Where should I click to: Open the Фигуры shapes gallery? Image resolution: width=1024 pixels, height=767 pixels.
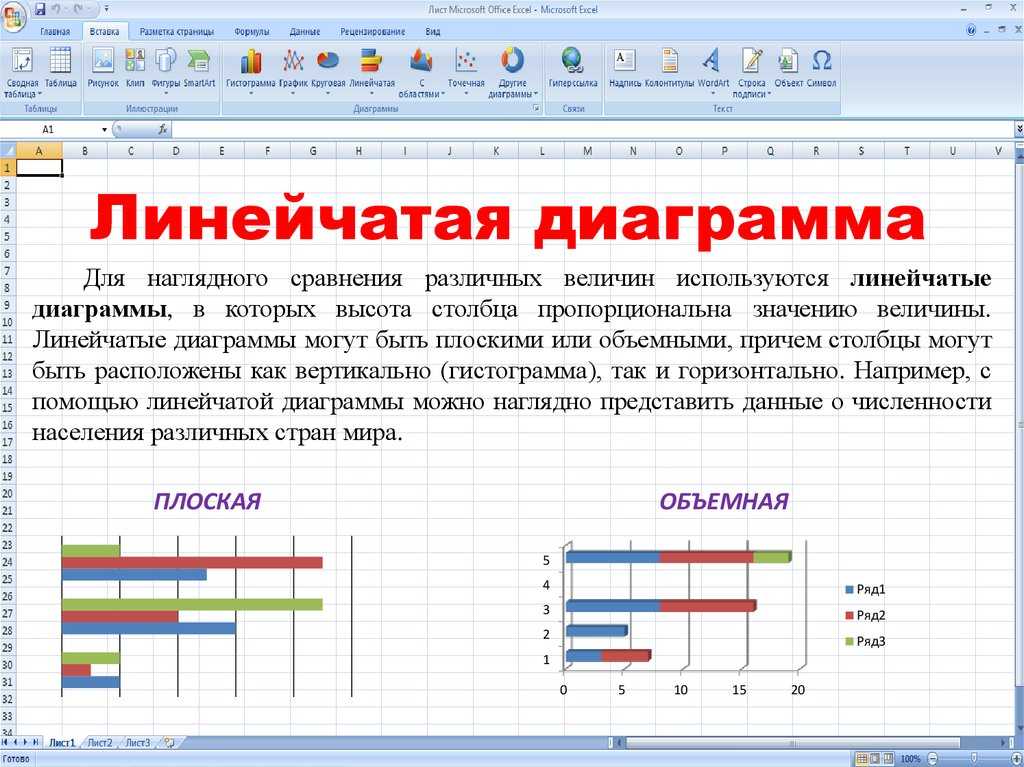(166, 71)
